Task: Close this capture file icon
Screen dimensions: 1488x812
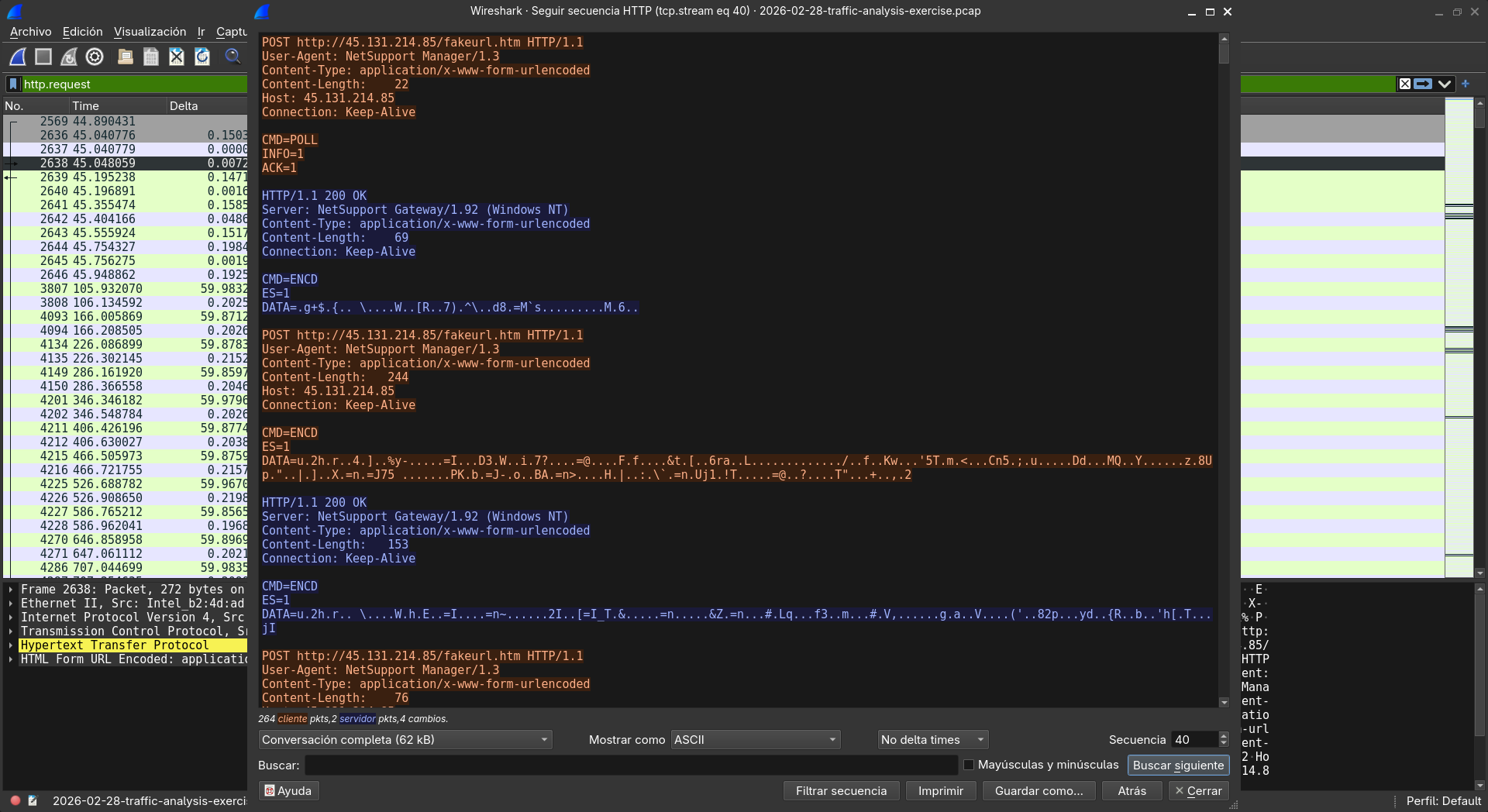Action: click(177, 57)
